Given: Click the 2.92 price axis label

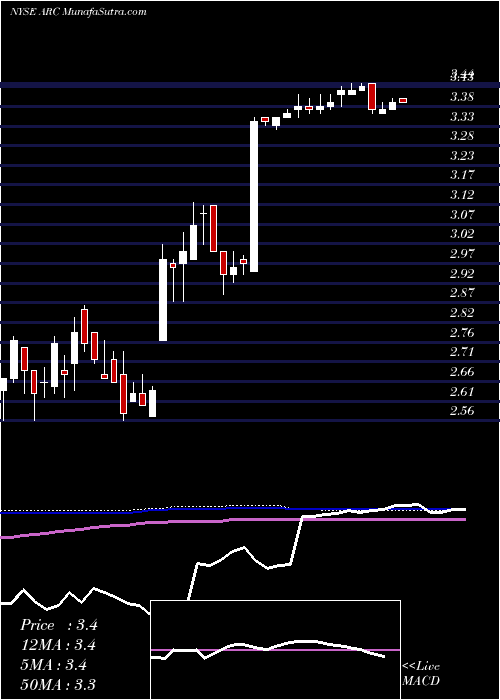Looking at the screenshot, I should 462,273.
